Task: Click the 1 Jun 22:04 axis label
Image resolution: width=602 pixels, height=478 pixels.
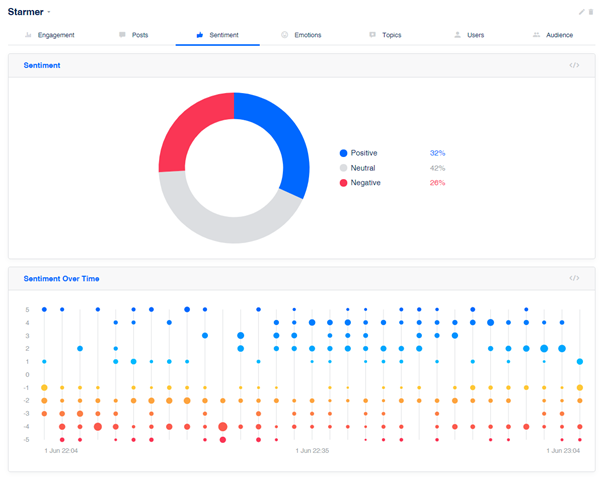Action: 61,451
